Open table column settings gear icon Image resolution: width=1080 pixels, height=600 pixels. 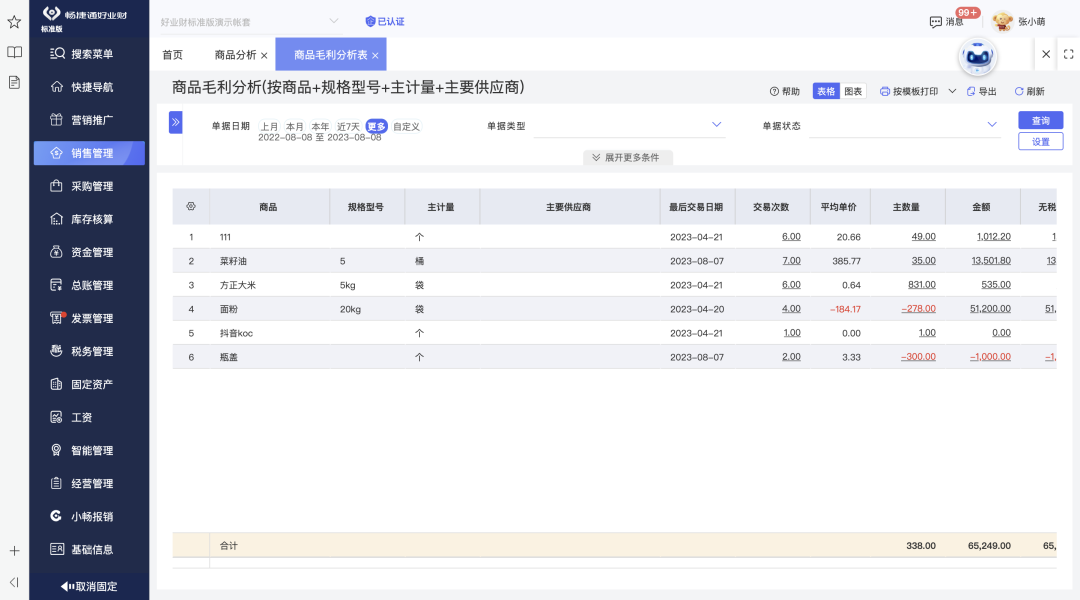(191, 207)
